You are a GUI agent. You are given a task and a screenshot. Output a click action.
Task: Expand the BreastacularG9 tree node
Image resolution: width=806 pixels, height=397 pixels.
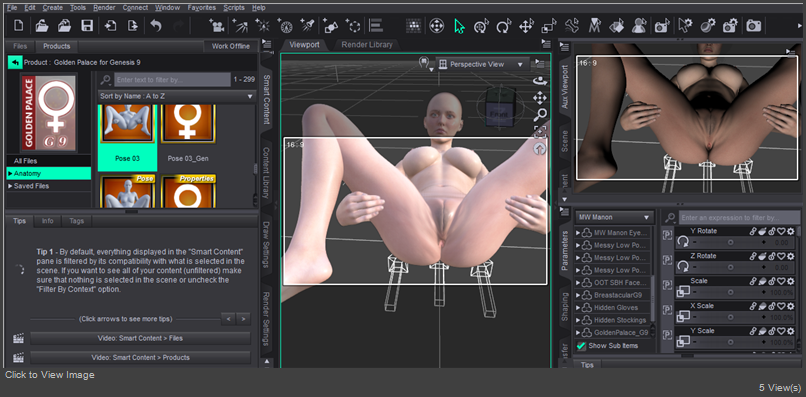[x=578, y=295]
